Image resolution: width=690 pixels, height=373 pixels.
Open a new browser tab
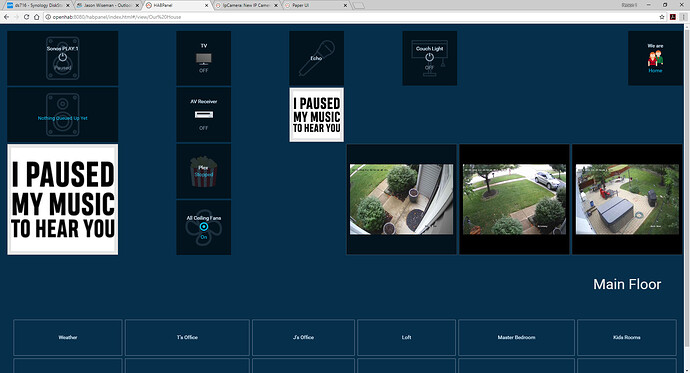click(x=359, y=6)
